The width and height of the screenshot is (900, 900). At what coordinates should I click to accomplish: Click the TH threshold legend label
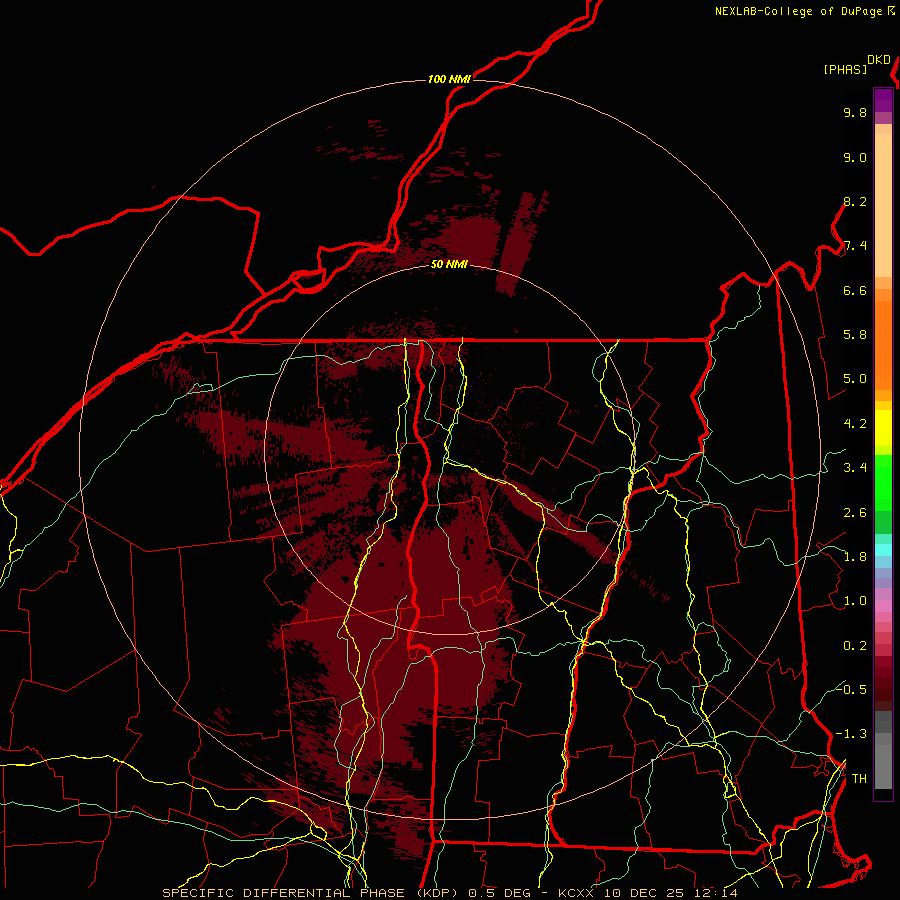click(859, 779)
